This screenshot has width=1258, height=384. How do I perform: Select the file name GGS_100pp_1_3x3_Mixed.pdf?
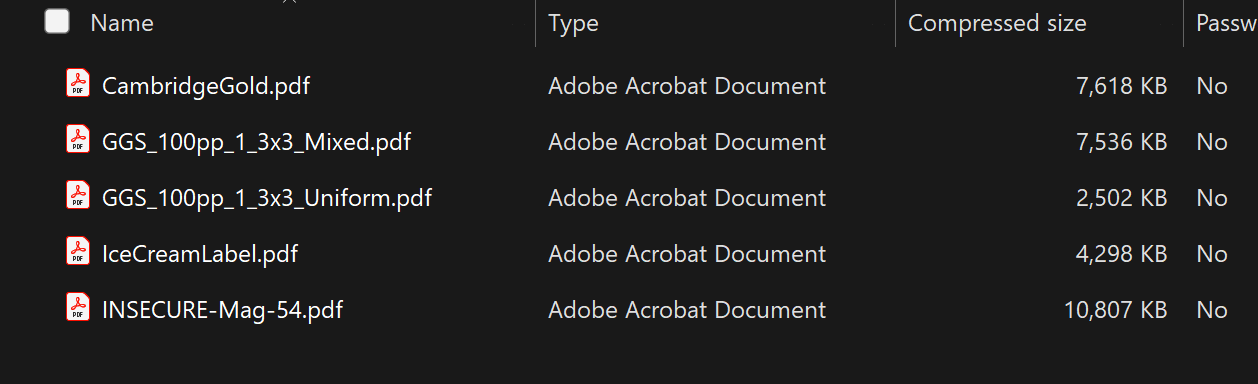pyautogui.click(x=256, y=142)
